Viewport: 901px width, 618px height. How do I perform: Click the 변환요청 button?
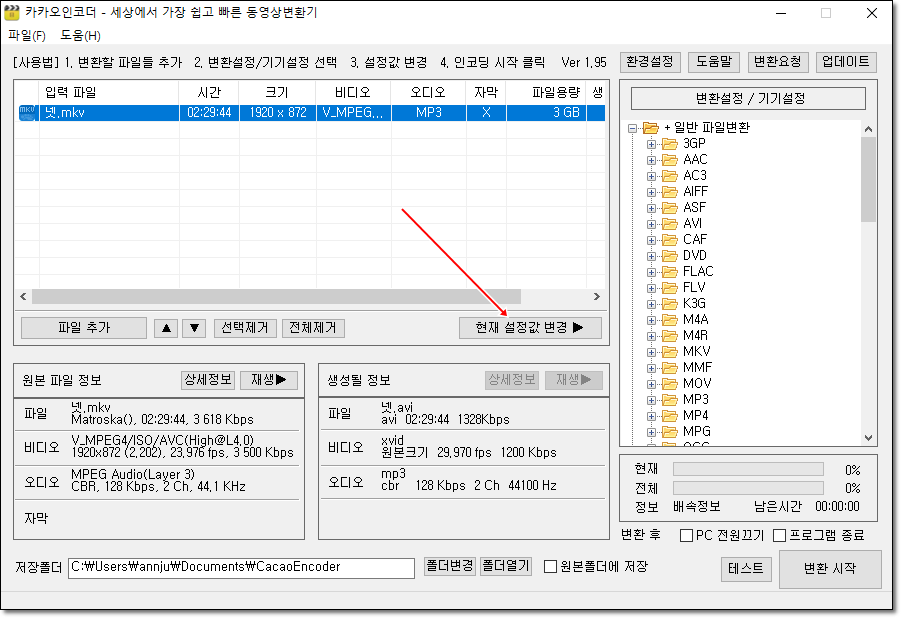[778, 62]
